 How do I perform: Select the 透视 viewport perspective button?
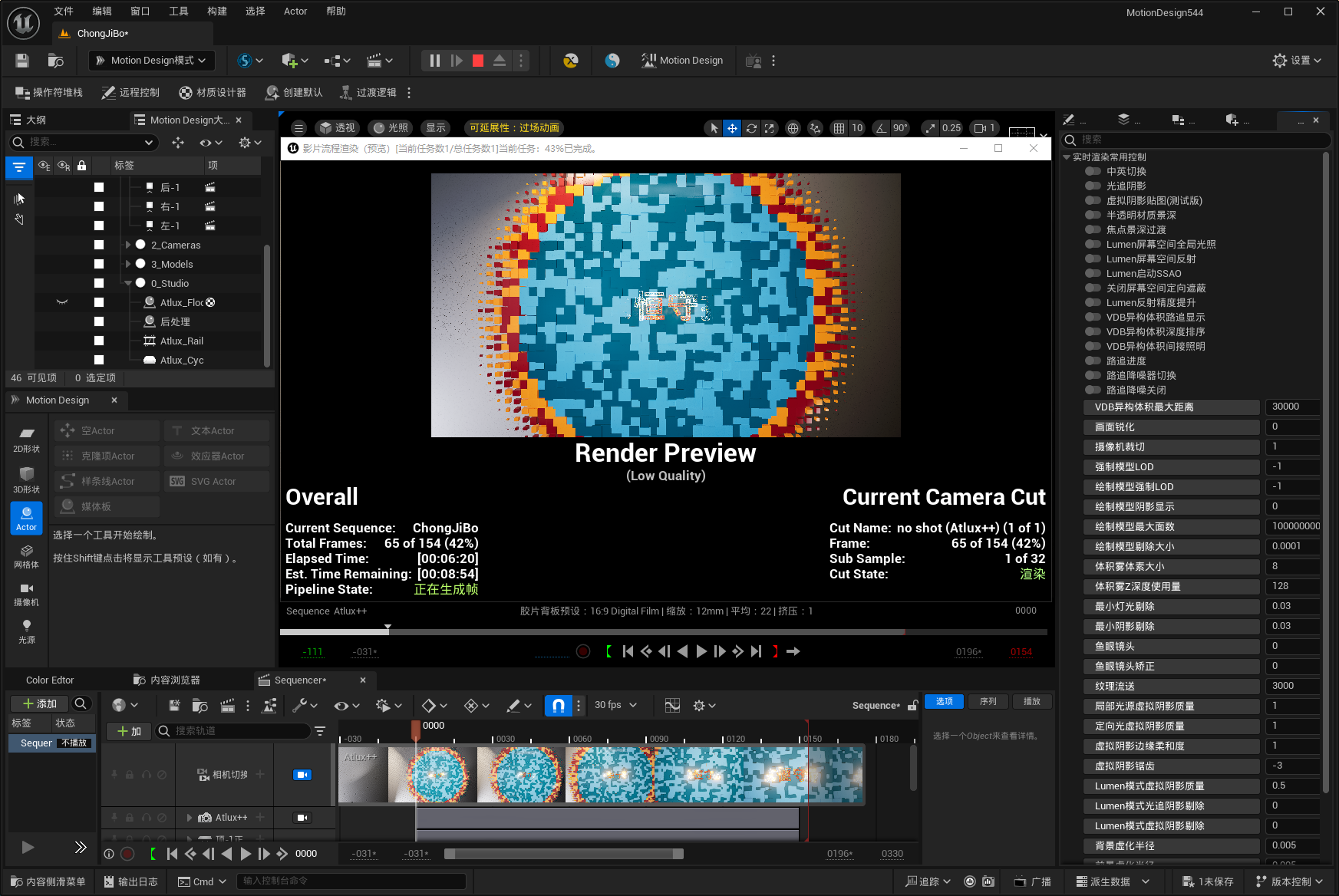(337, 128)
